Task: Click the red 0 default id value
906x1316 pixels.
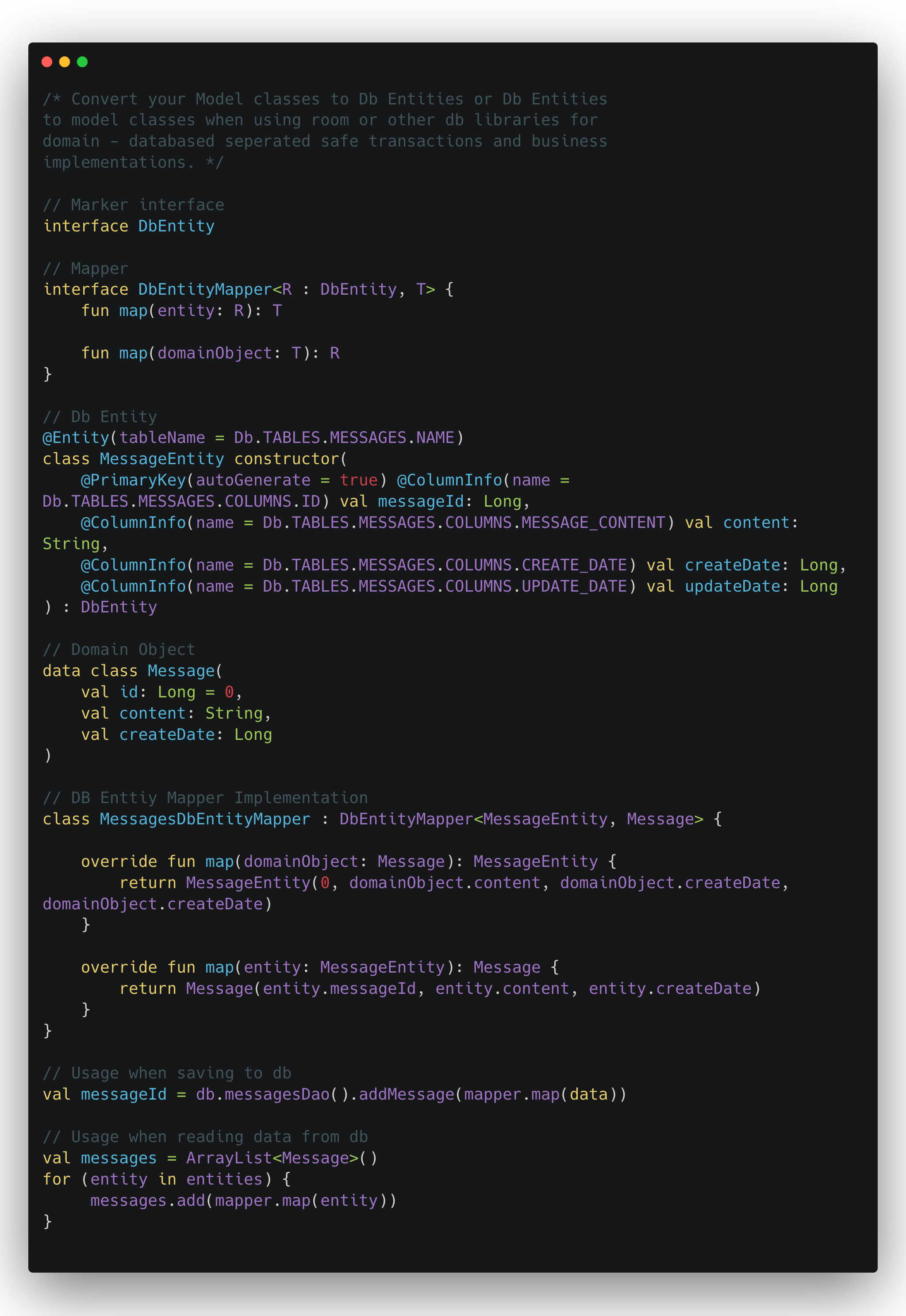Action: point(229,692)
